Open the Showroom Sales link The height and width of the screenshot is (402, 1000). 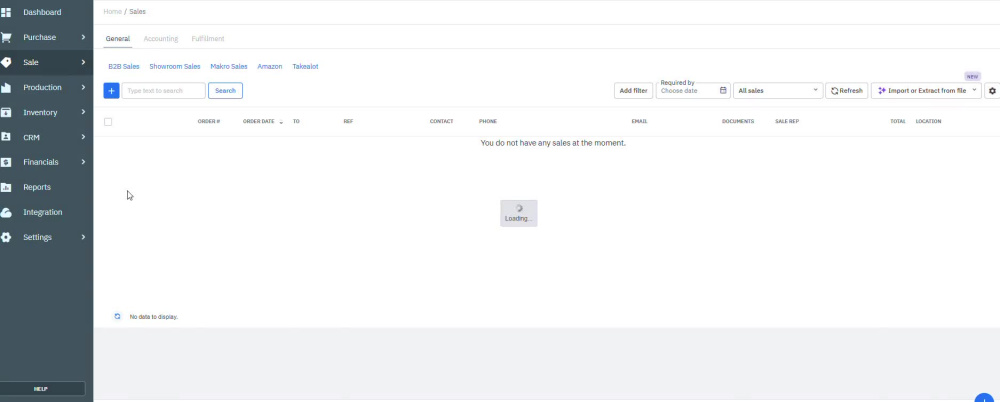pyautogui.click(x=175, y=66)
